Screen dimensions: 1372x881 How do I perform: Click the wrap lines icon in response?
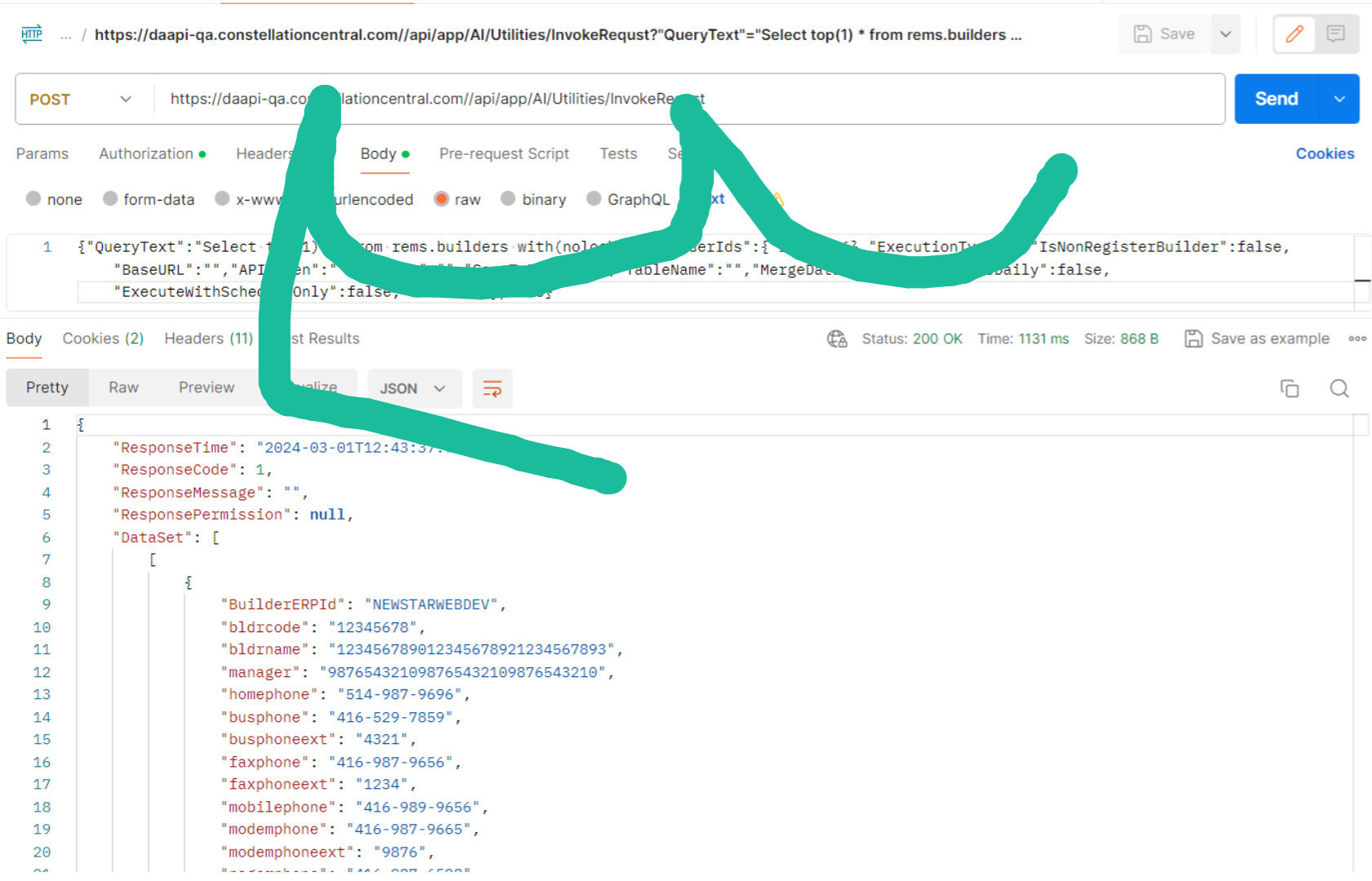[x=492, y=388]
